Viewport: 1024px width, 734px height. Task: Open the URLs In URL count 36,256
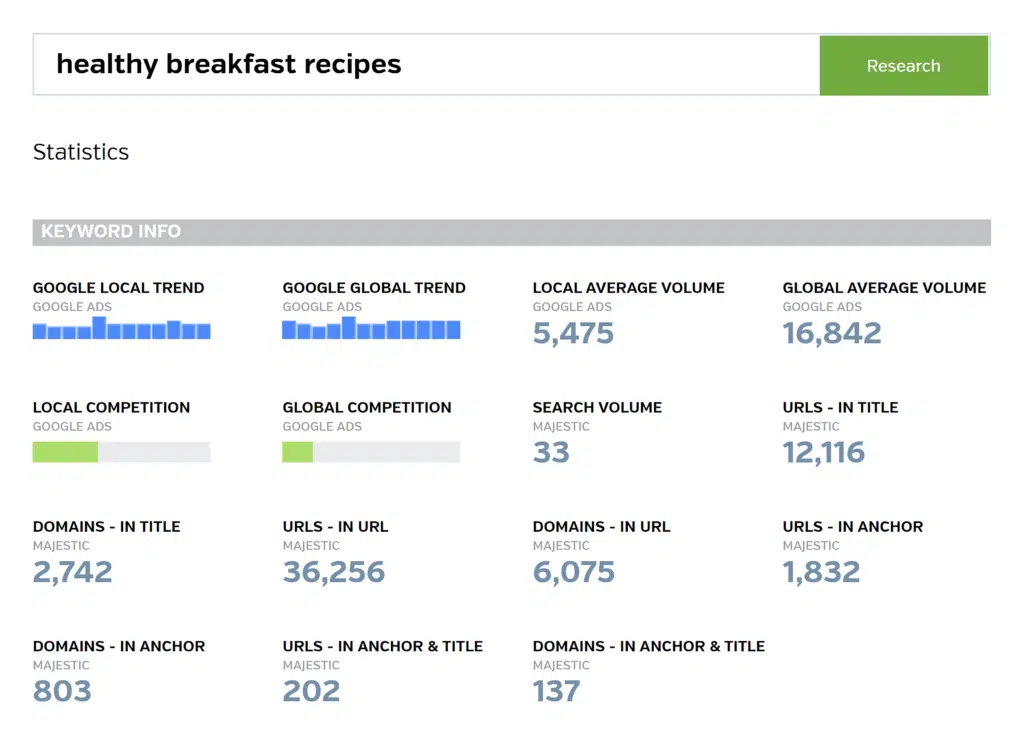(x=333, y=572)
